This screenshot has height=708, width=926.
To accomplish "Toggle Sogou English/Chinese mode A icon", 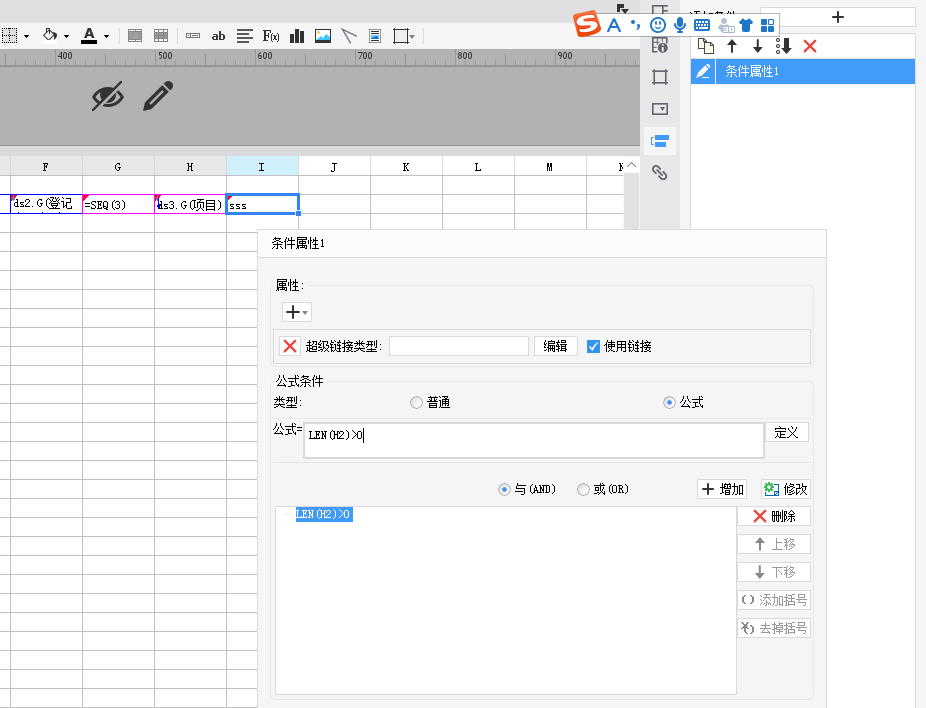I will [x=614, y=25].
